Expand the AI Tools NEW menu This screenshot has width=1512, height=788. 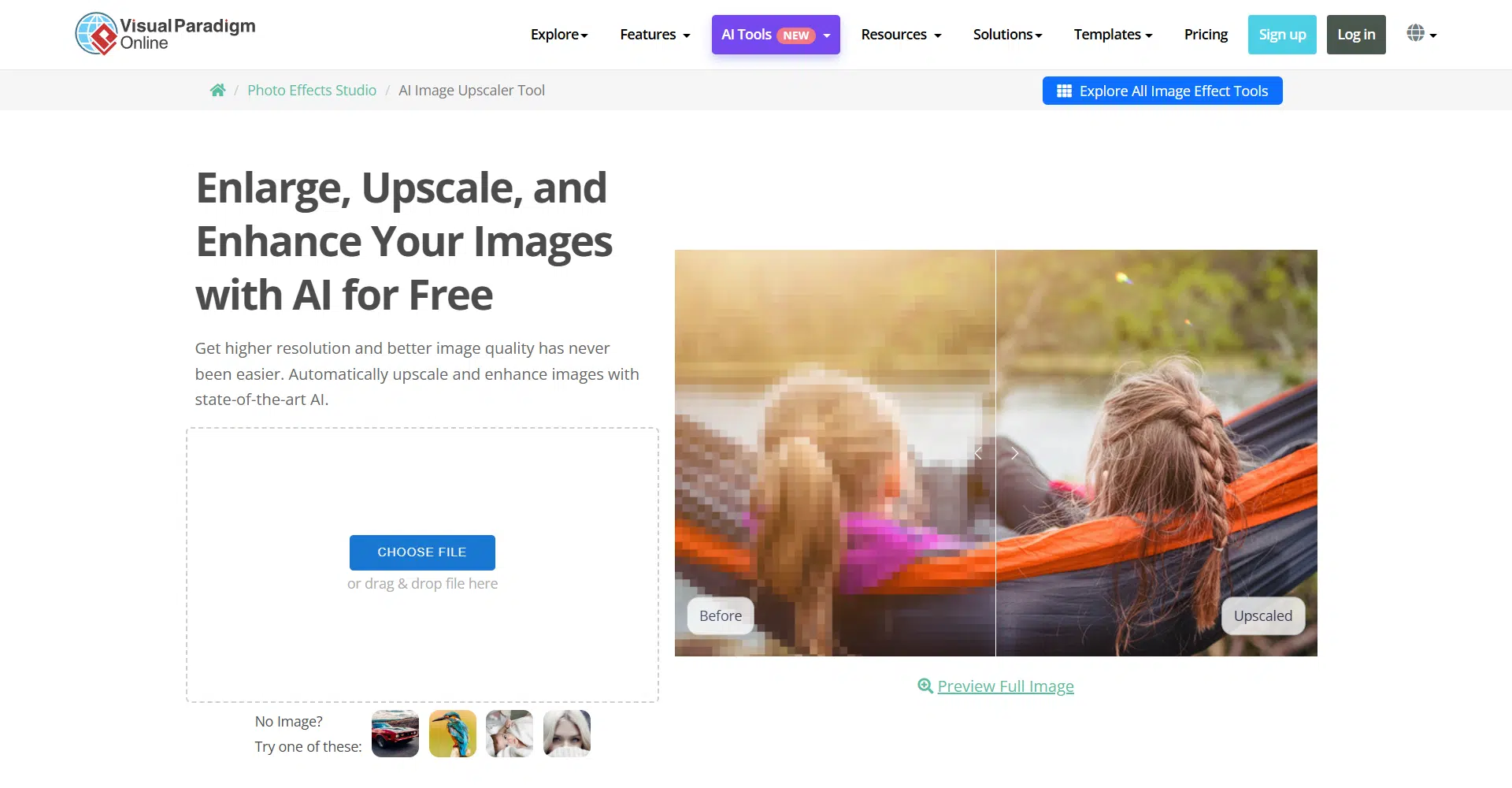pos(775,35)
